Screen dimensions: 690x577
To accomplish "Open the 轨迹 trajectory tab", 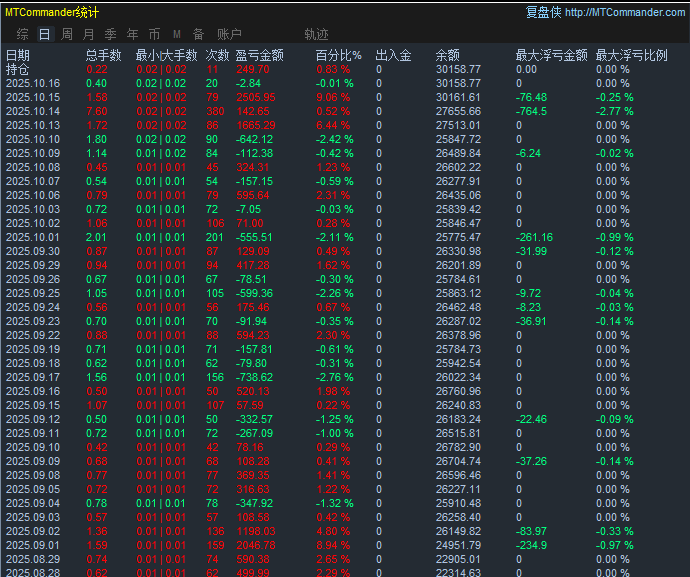I will [316, 34].
